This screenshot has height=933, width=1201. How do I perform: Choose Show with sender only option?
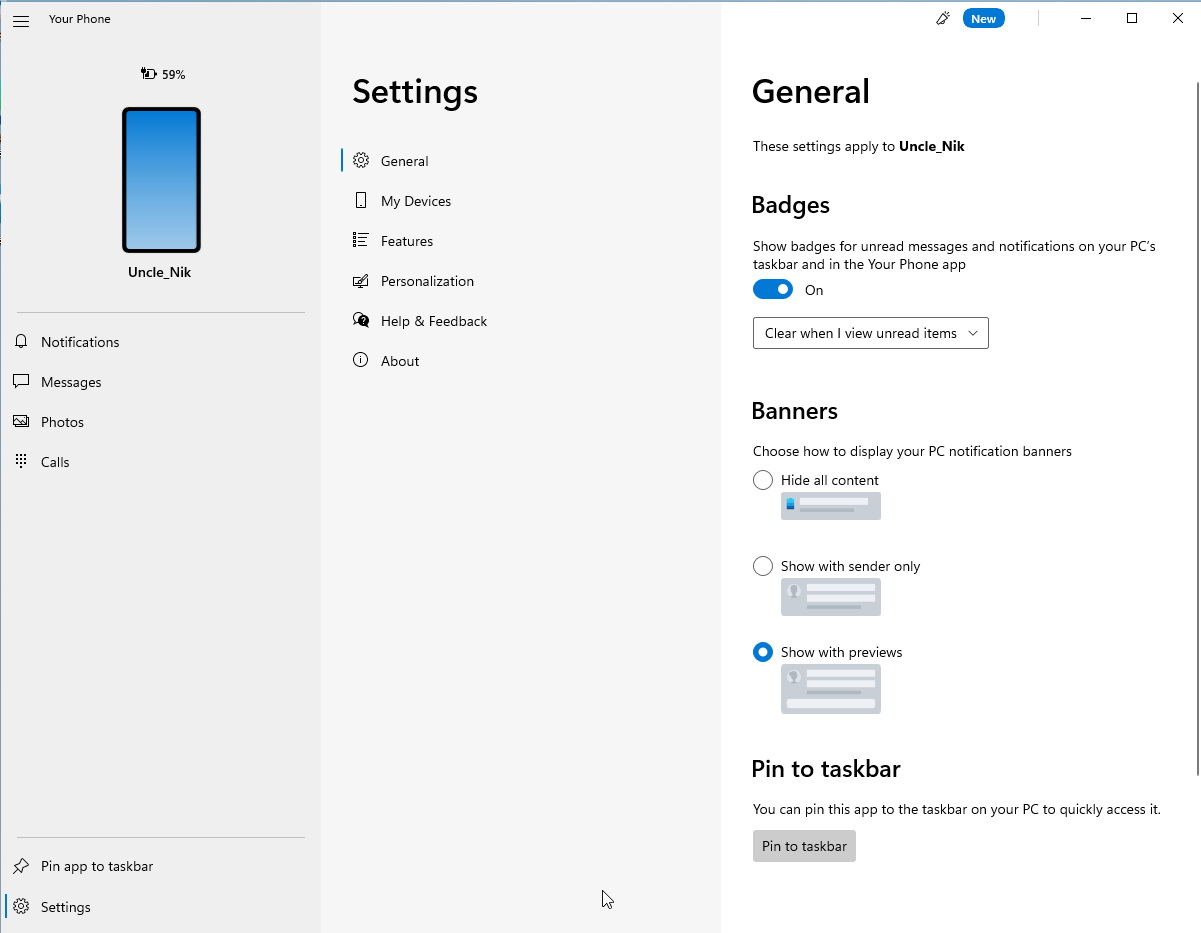click(x=763, y=566)
